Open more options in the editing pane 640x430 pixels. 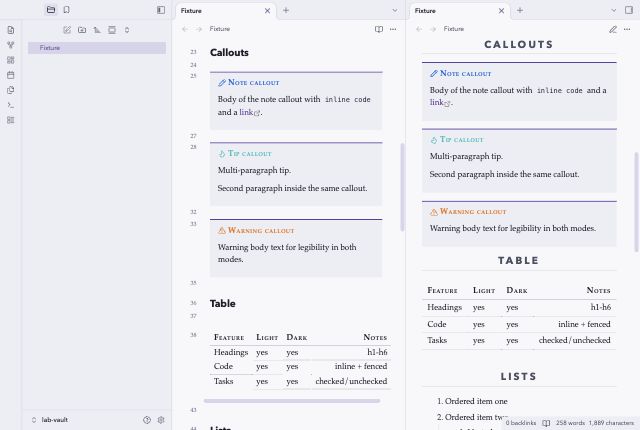coord(393,29)
